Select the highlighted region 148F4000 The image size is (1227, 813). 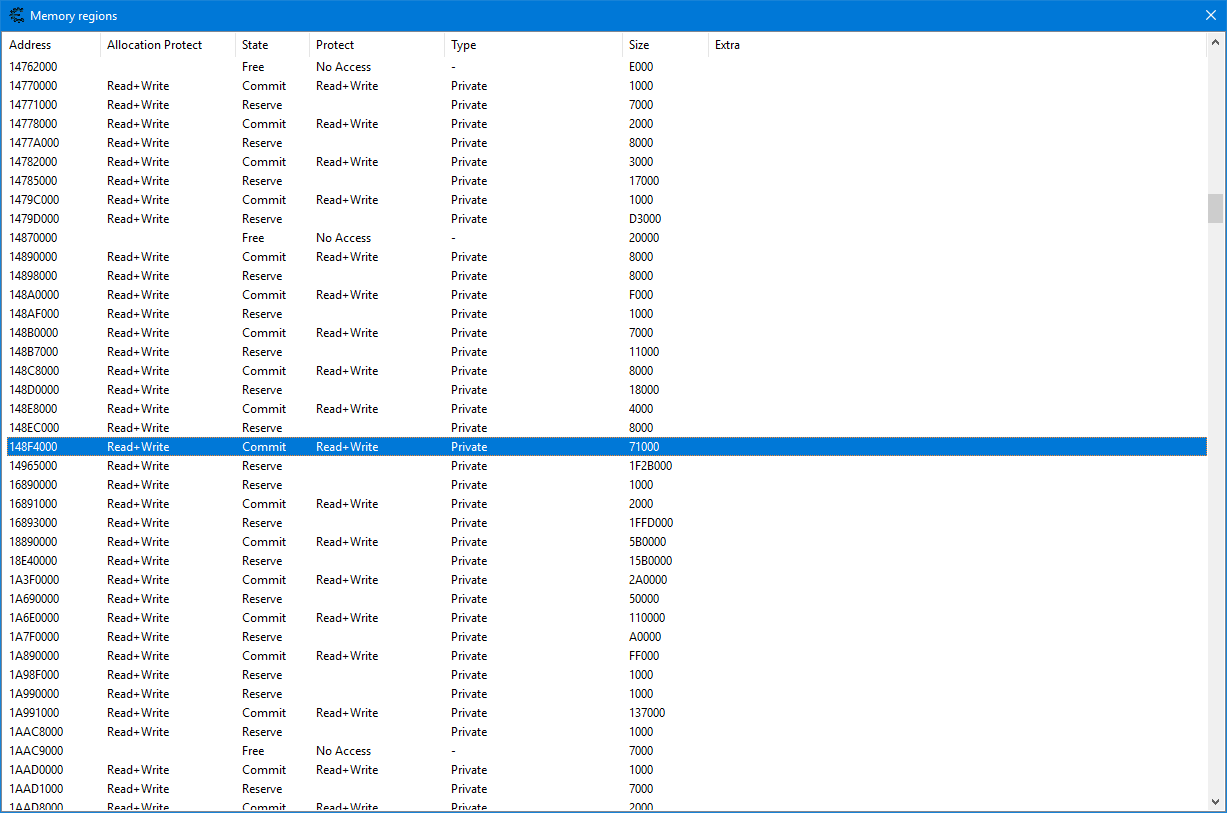[x=33, y=447]
